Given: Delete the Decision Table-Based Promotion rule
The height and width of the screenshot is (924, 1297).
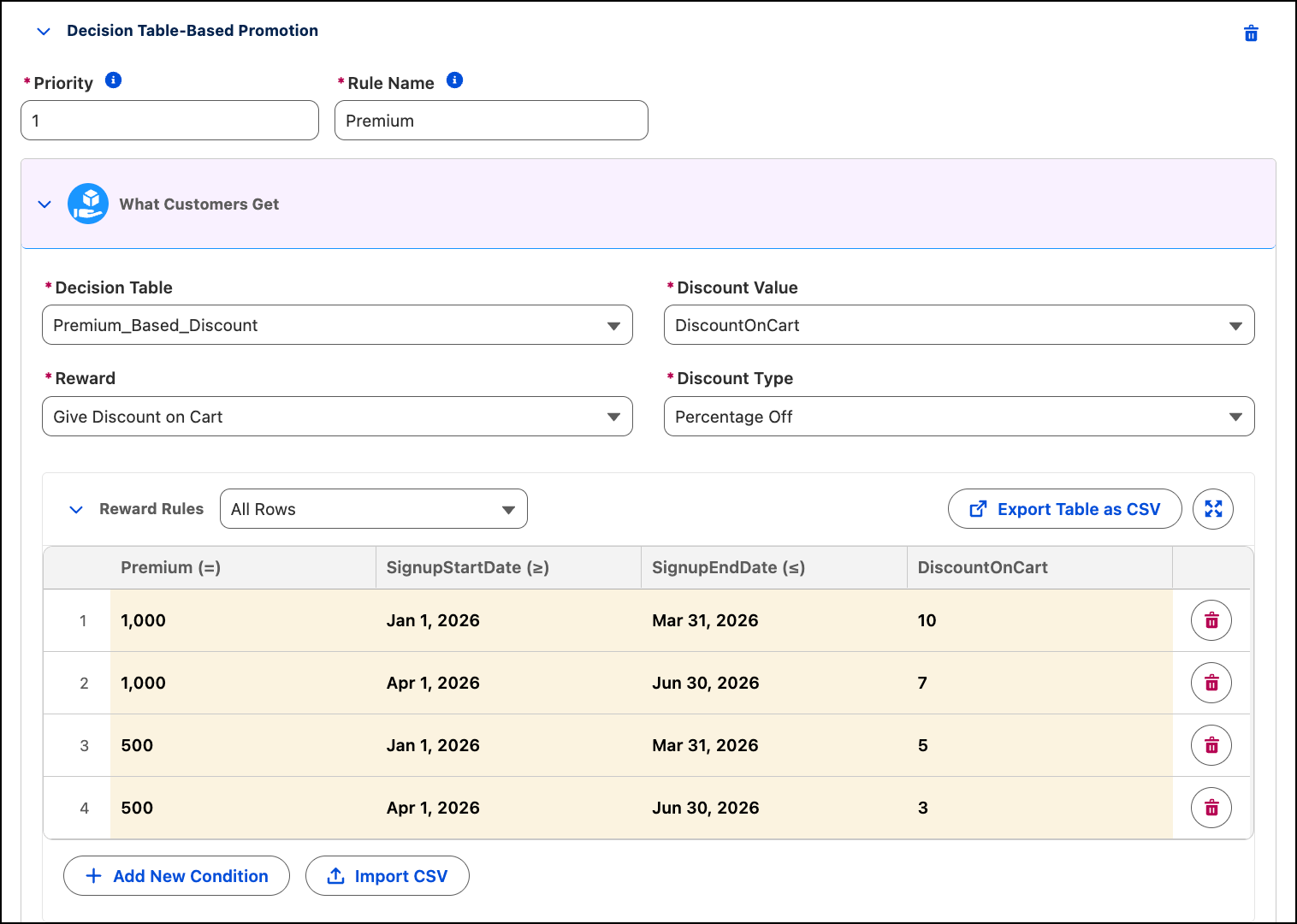Looking at the screenshot, I should pyautogui.click(x=1251, y=33).
